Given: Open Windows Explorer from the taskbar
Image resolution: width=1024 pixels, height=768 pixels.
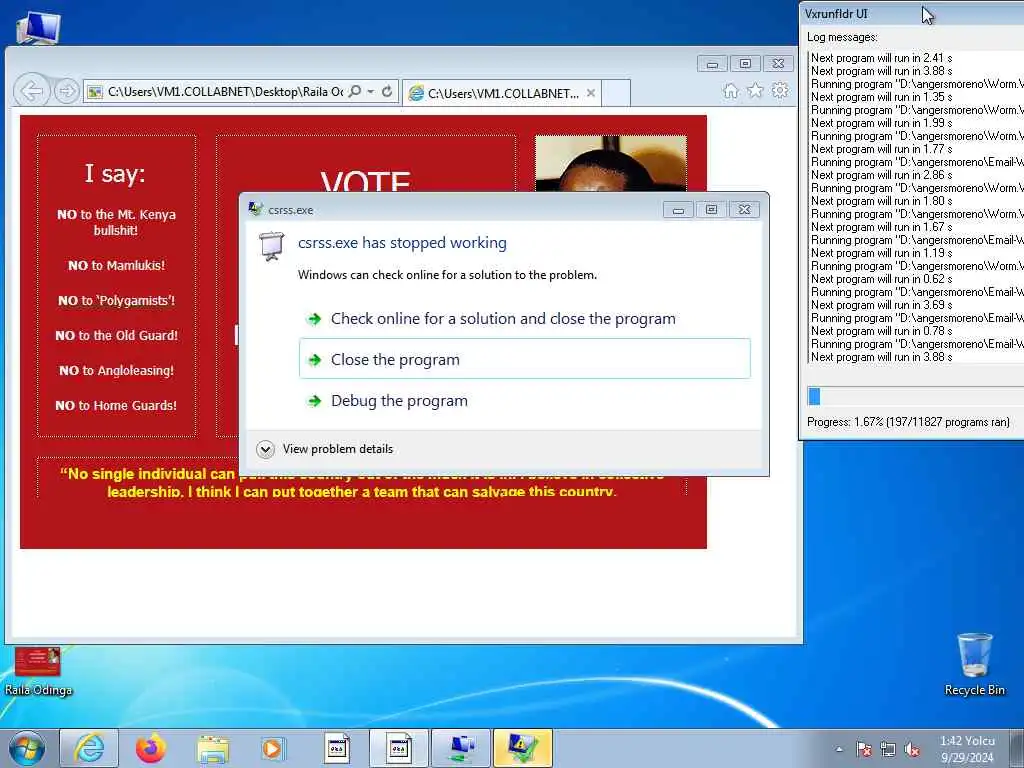Looking at the screenshot, I should point(213,748).
